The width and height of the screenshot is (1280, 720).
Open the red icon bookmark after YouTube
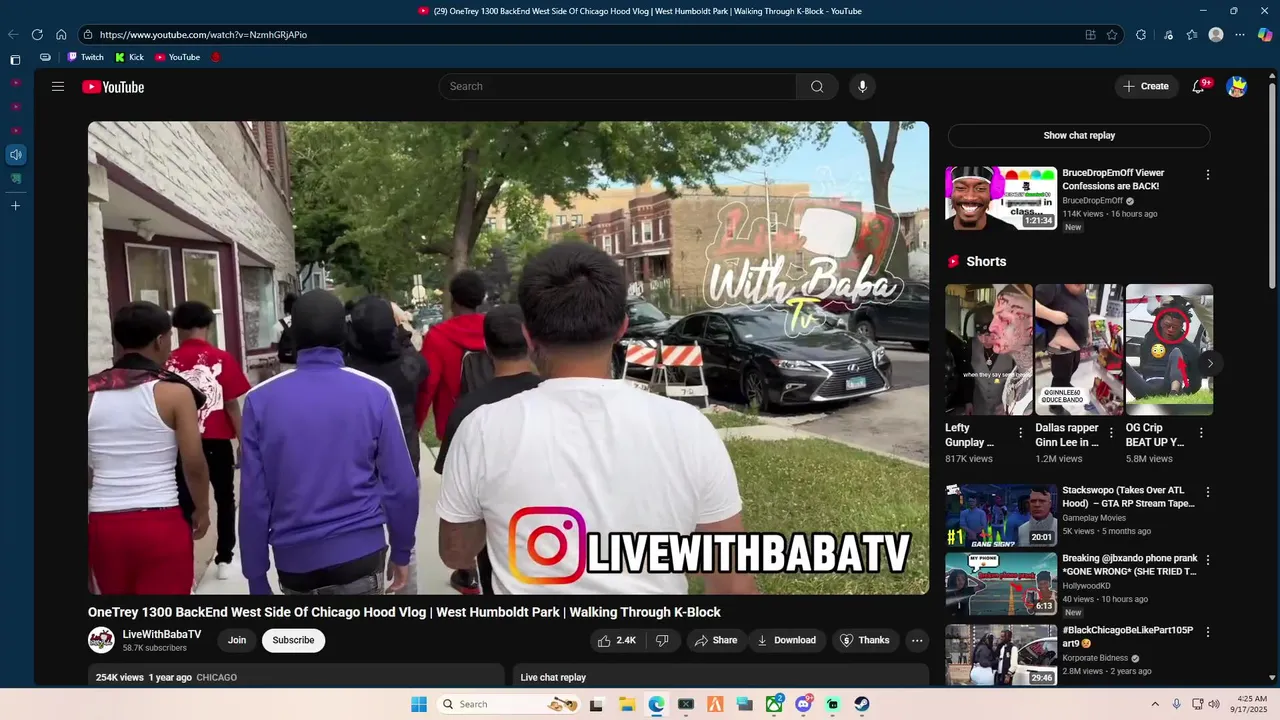pyautogui.click(x=215, y=57)
